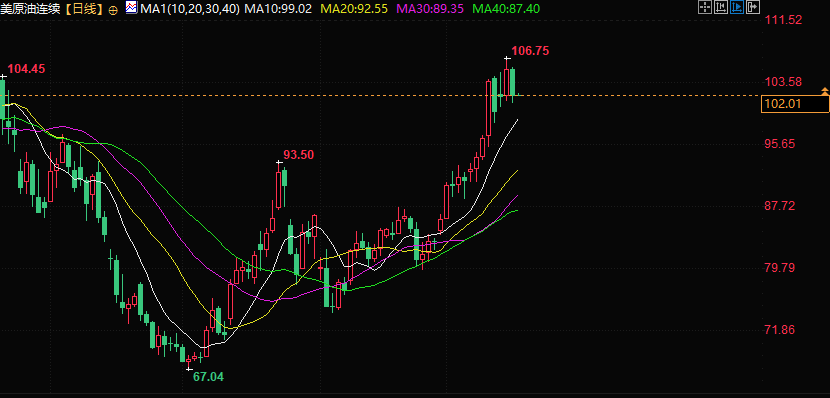Click the 93.50 peak price label
This screenshot has height=398, width=830.
point(299,155)
